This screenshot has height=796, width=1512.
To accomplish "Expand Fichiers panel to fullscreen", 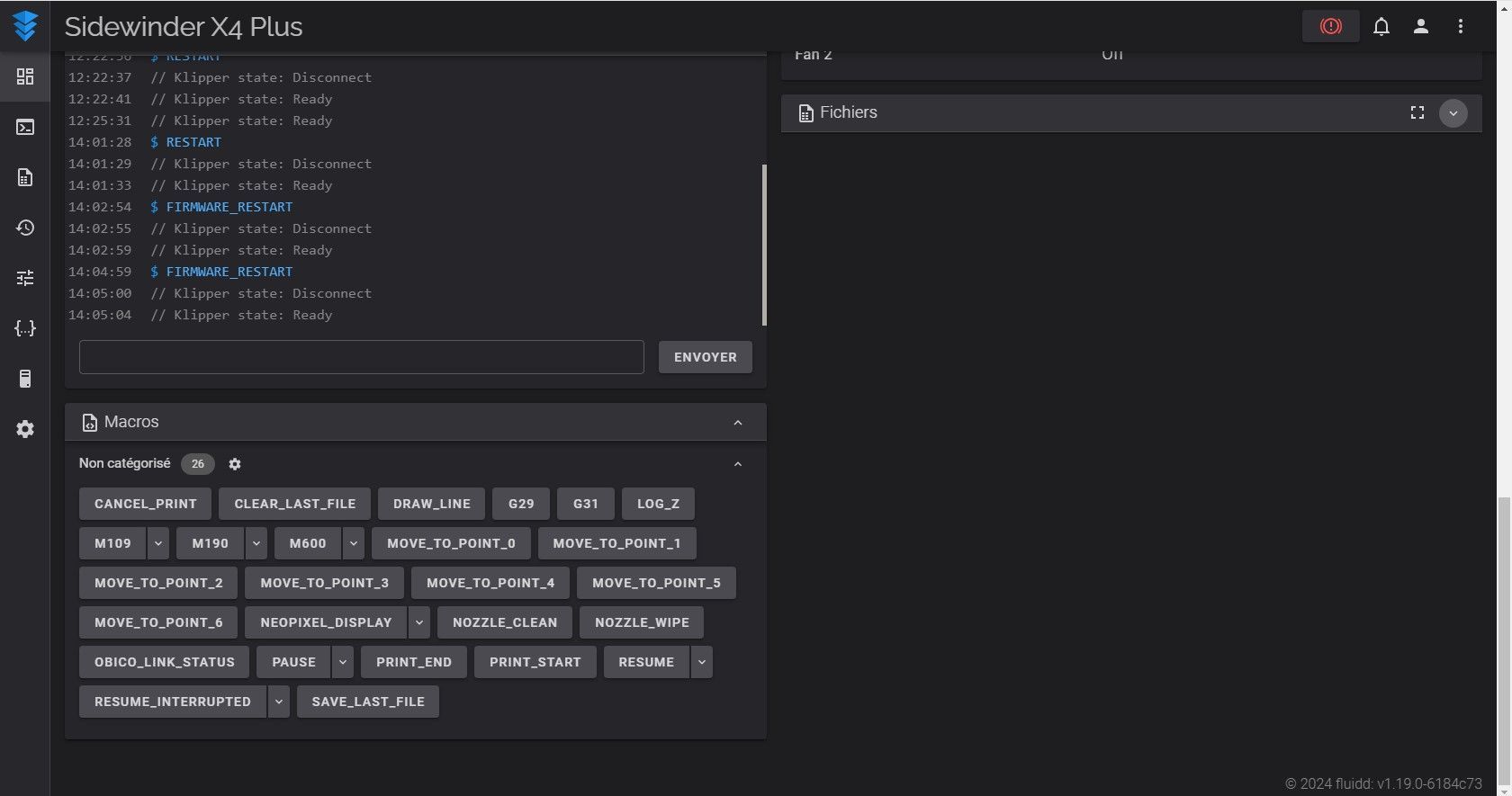I will point(1417,112).
